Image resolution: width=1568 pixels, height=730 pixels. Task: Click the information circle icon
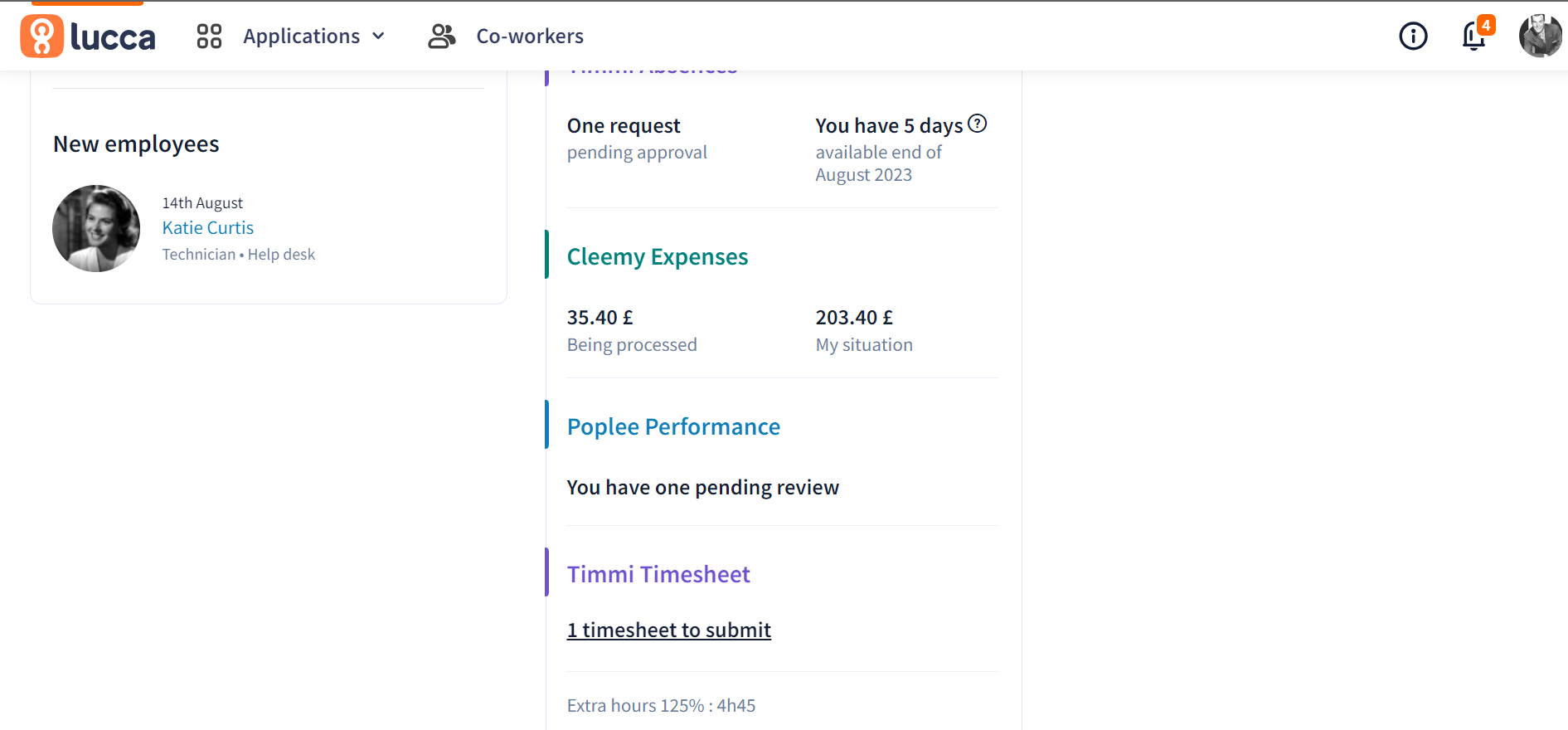(x=1413, y=36)
